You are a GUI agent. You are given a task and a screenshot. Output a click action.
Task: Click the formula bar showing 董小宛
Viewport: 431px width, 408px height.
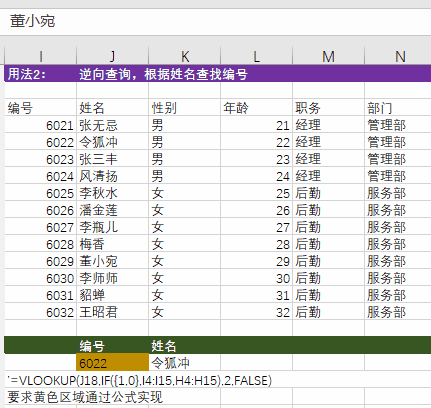tap(215, 21)
